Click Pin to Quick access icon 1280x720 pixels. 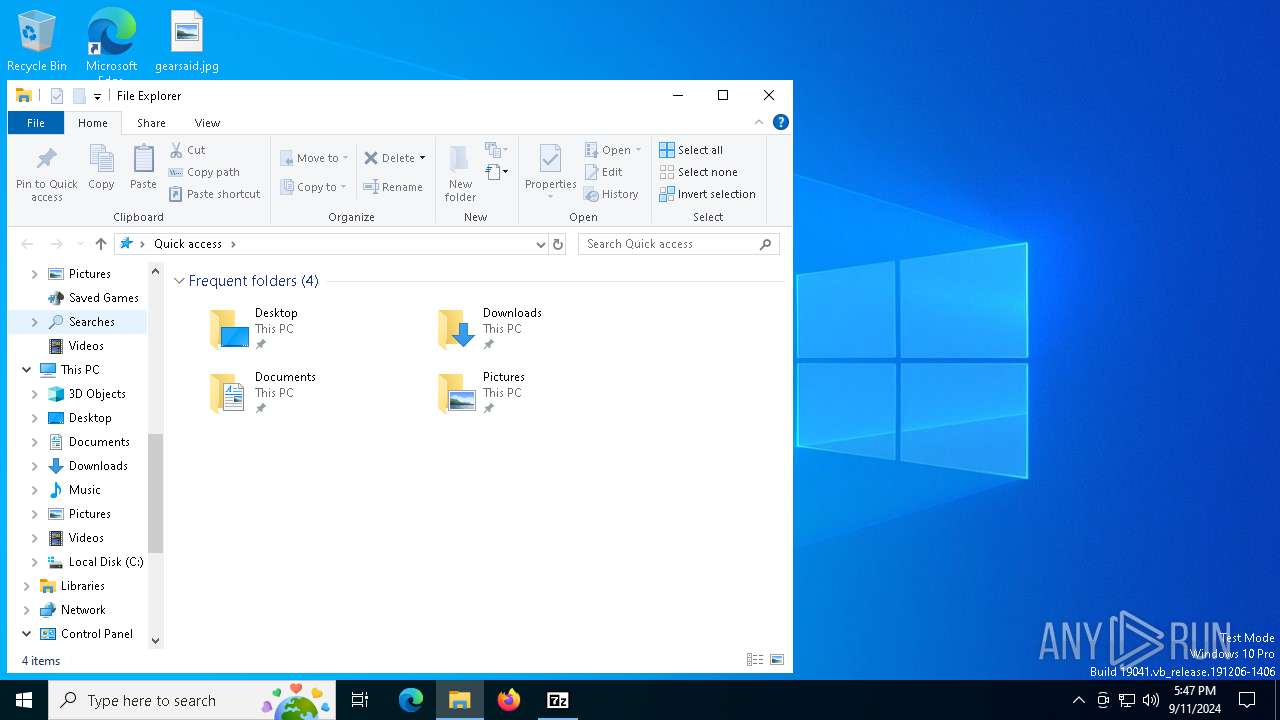(x=46, y=173)
